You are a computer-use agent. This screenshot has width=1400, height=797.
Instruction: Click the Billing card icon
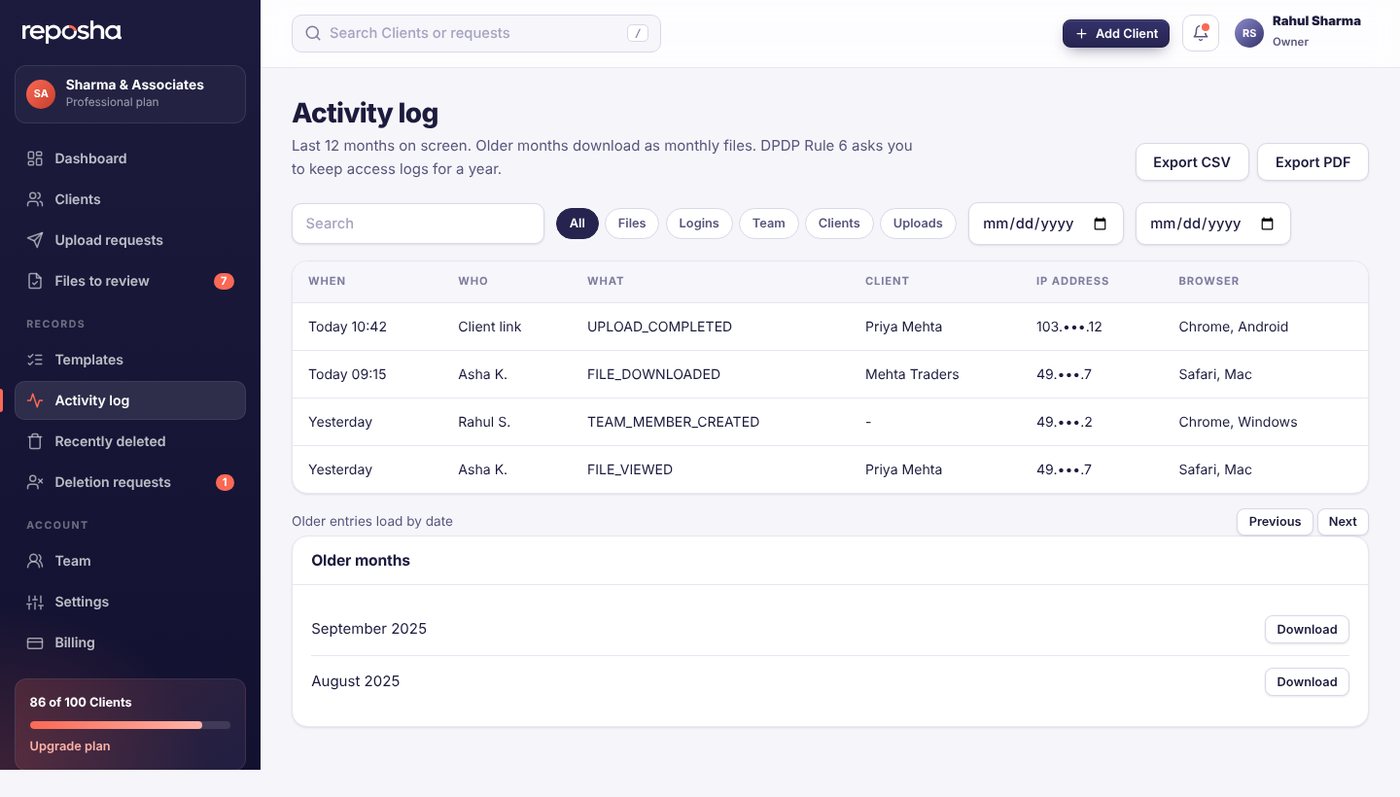point(35,643)
